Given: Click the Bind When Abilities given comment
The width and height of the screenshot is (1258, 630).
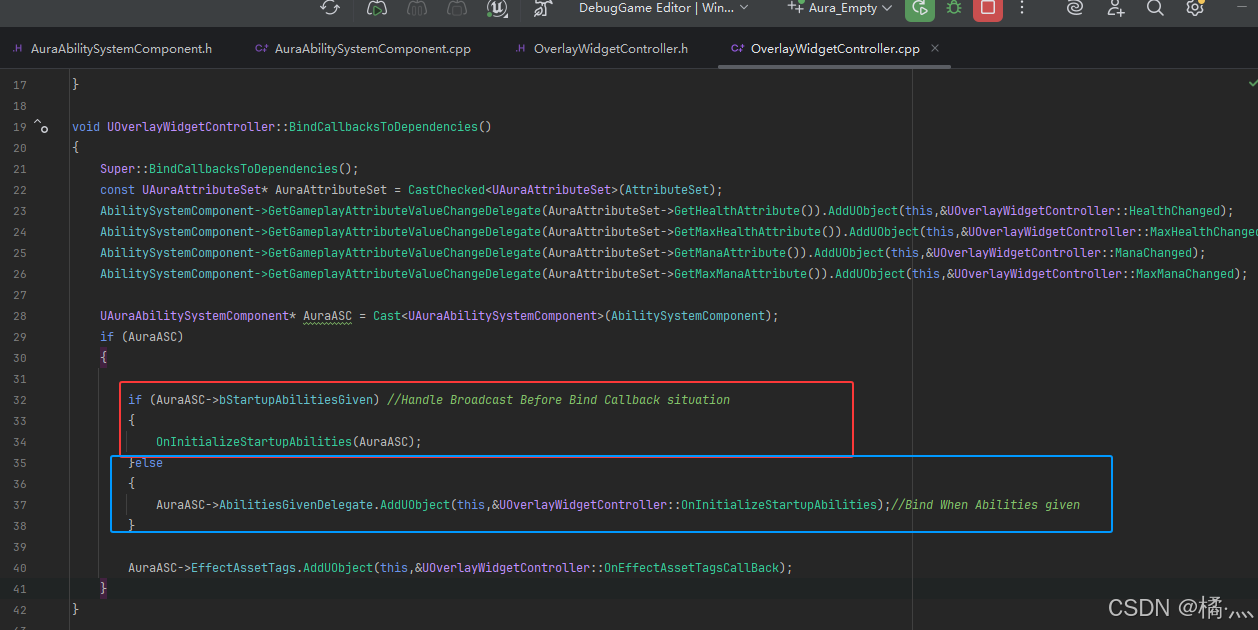Looking at the screenshot, I should pyautogui.click(x=985, y=505).
